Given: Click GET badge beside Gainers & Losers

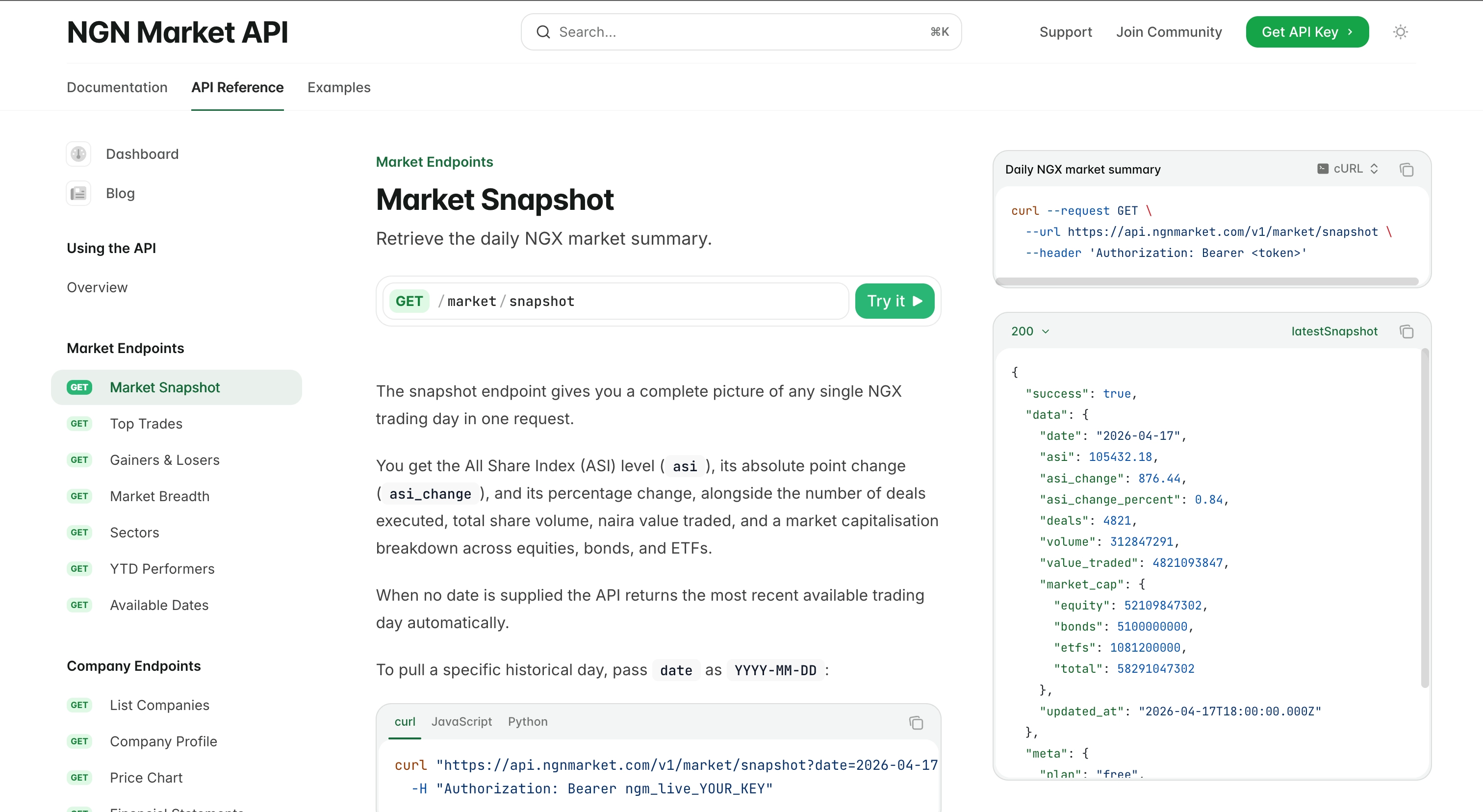Looking at the screenshot, I should coord(79,460).
